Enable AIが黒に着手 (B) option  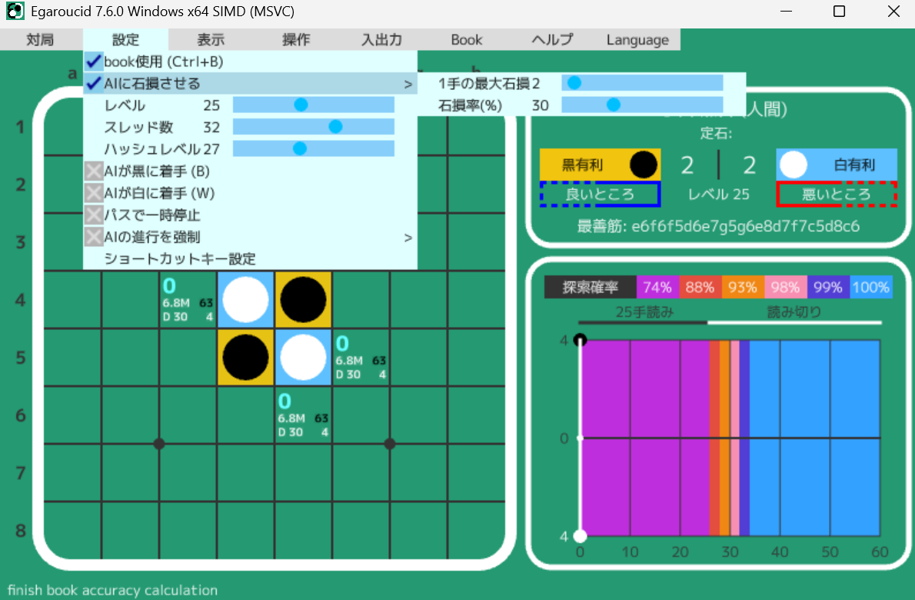94,171
